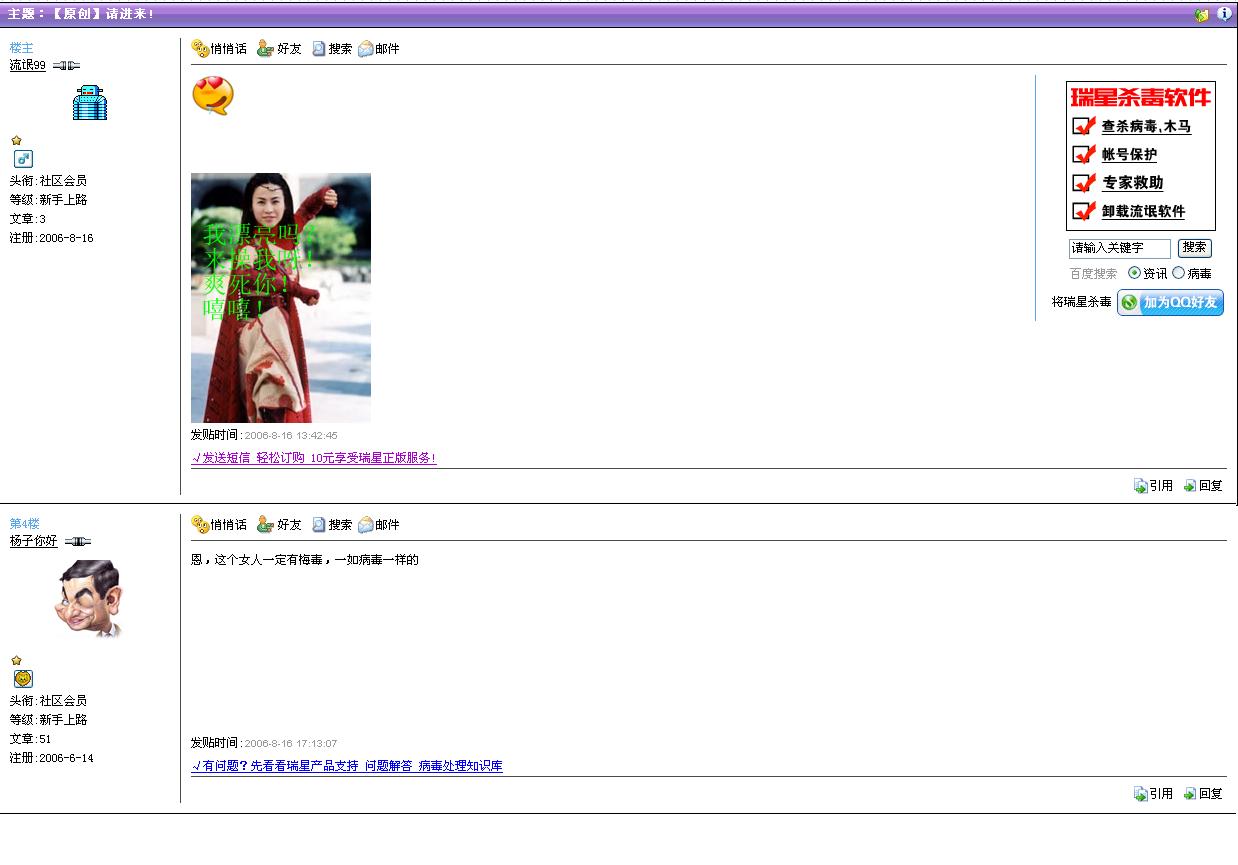Send 悄悄话 whisper to 流氓99

[x=219, y=48]
